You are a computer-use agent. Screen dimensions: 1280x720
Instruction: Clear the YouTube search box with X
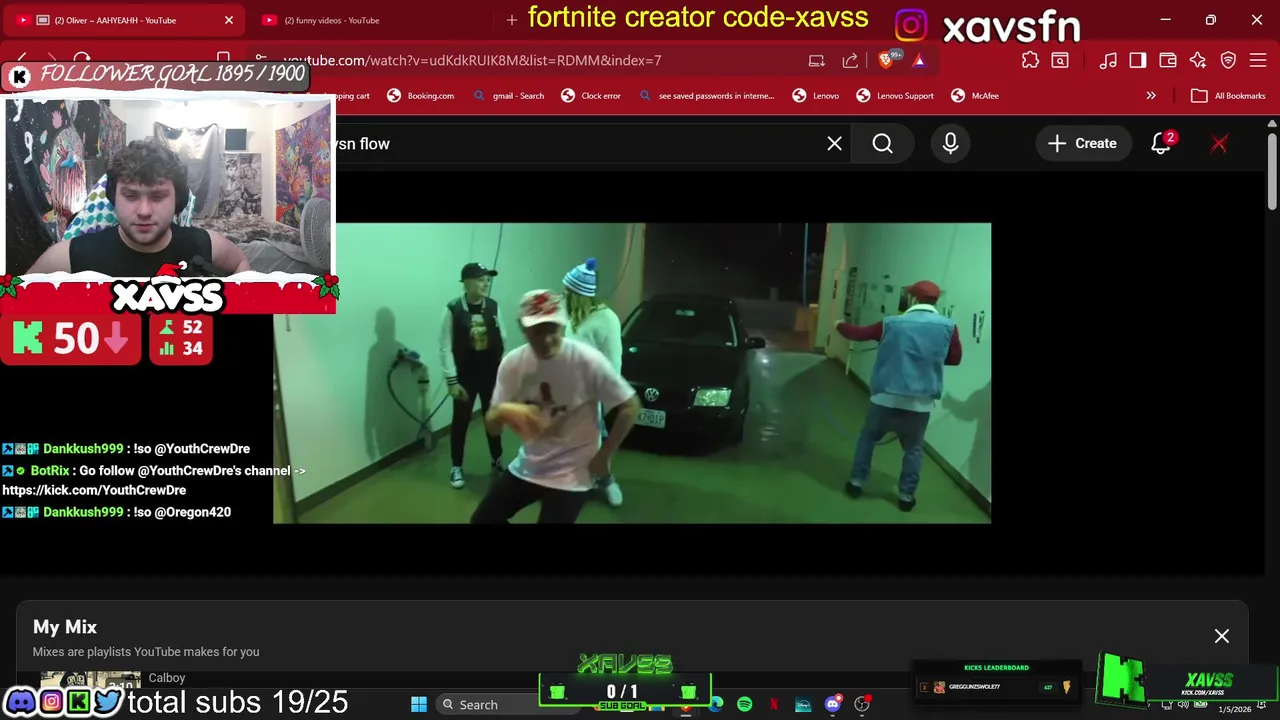pos(834,144)
